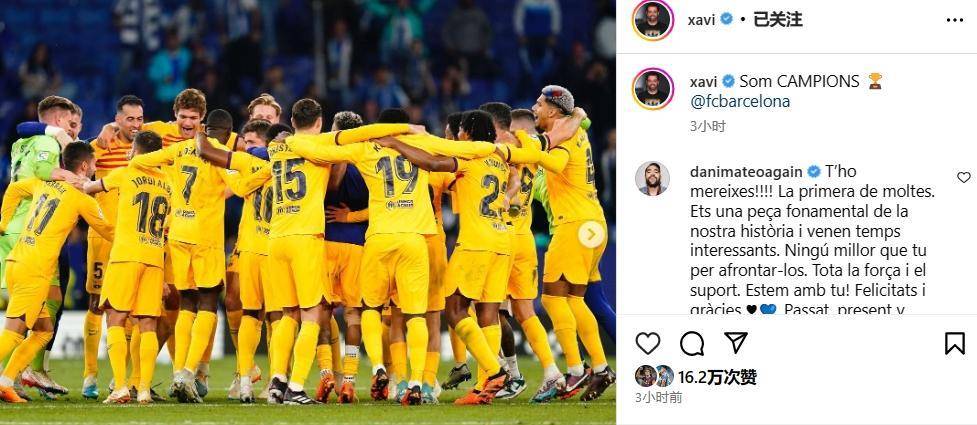View danimateoagain's profile avatar
This screenshot has width=977, height=425.
pyautogui.click(x=652, y=179)
